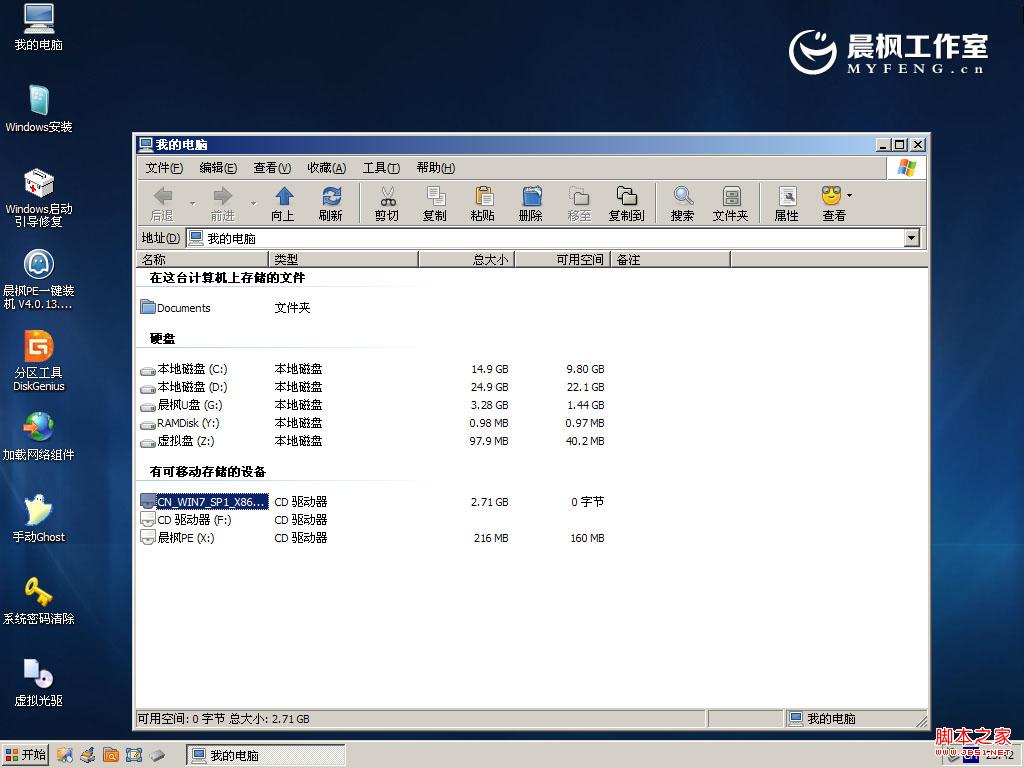
Task: Click the Start (开始) button
Action: click(26, 755)
